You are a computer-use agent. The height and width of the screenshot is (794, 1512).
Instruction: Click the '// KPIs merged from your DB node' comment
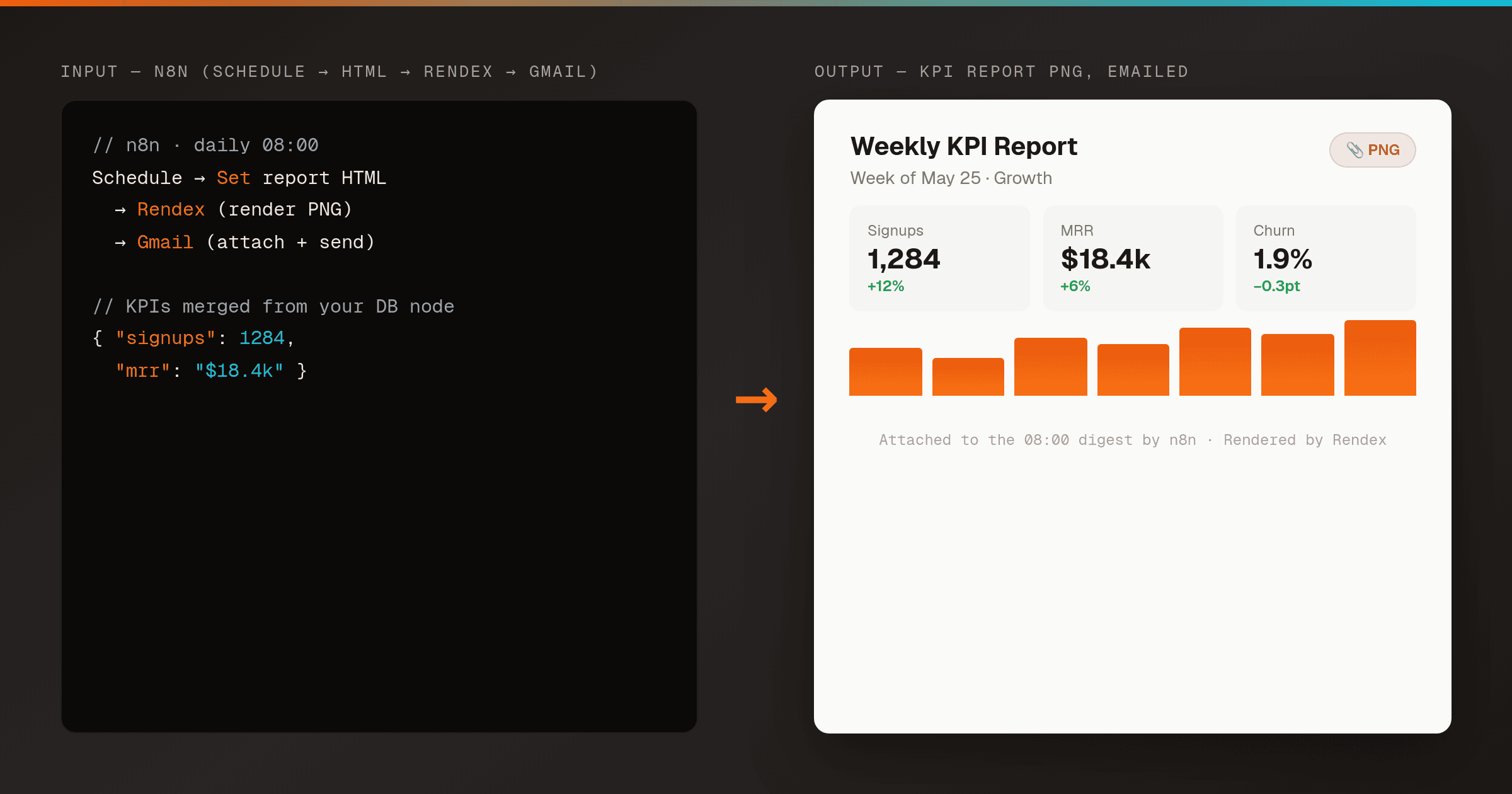pyautogui.click(x=273, y=307)
